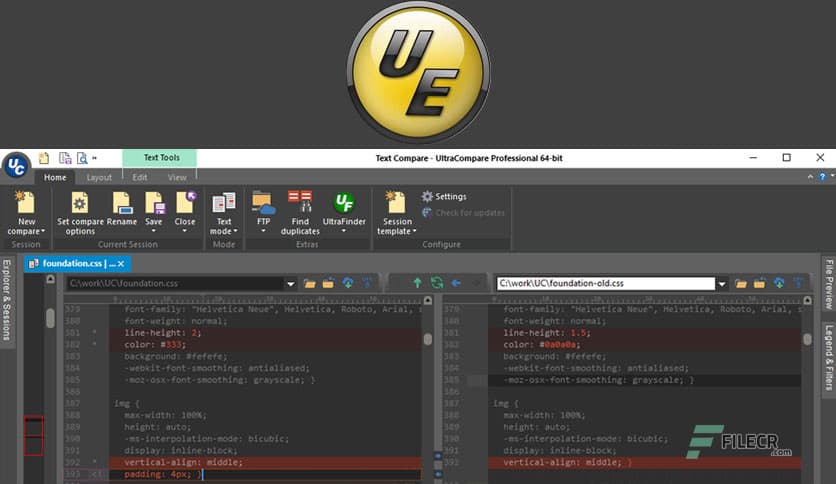Viewport: 836px width, 484px height.
Task: Switch to the Home ribbon tab
Action: tap(55, 178)
